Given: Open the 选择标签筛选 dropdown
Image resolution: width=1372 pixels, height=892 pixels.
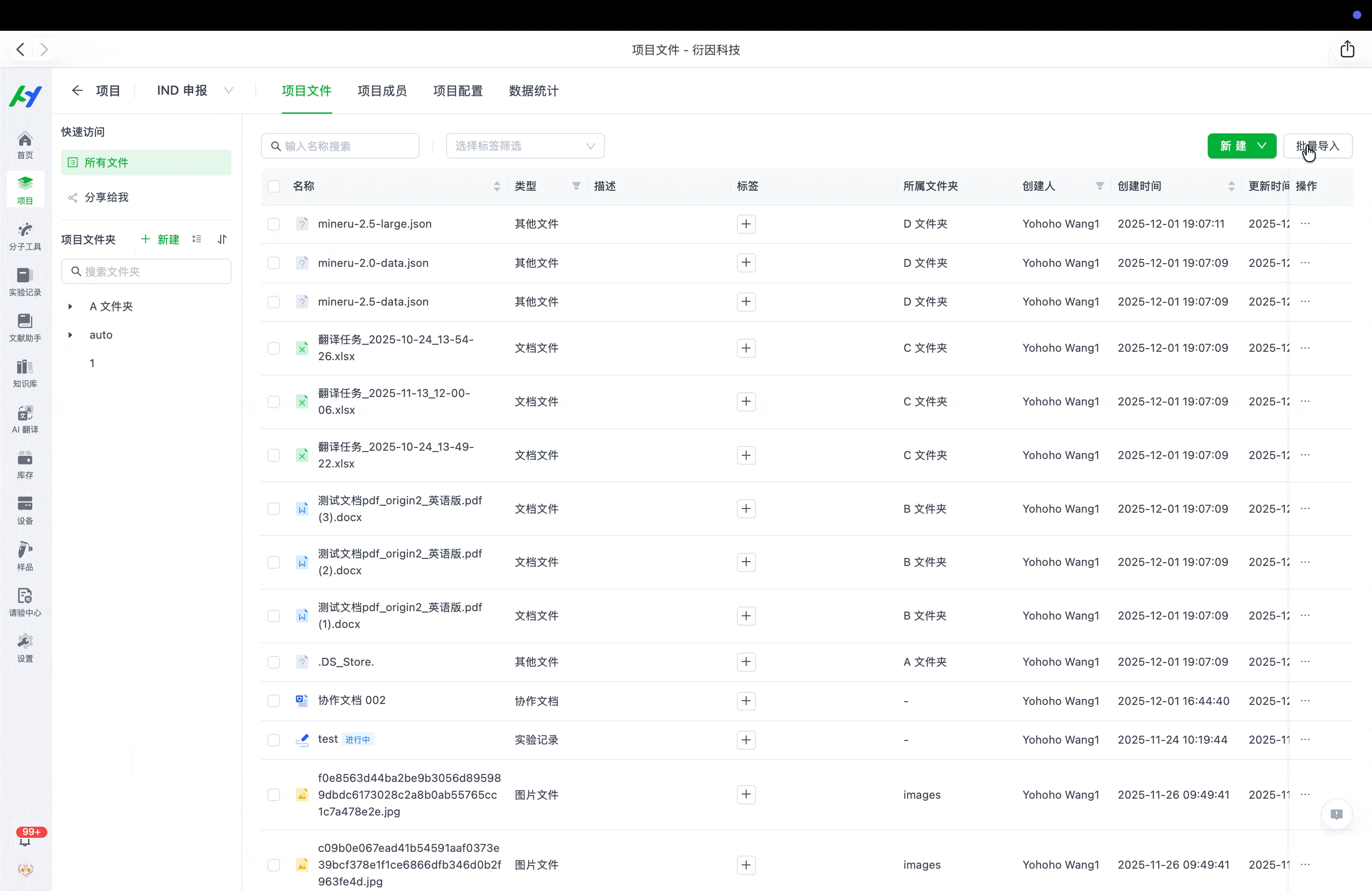Looking at the screenshot, I should 525,146.
